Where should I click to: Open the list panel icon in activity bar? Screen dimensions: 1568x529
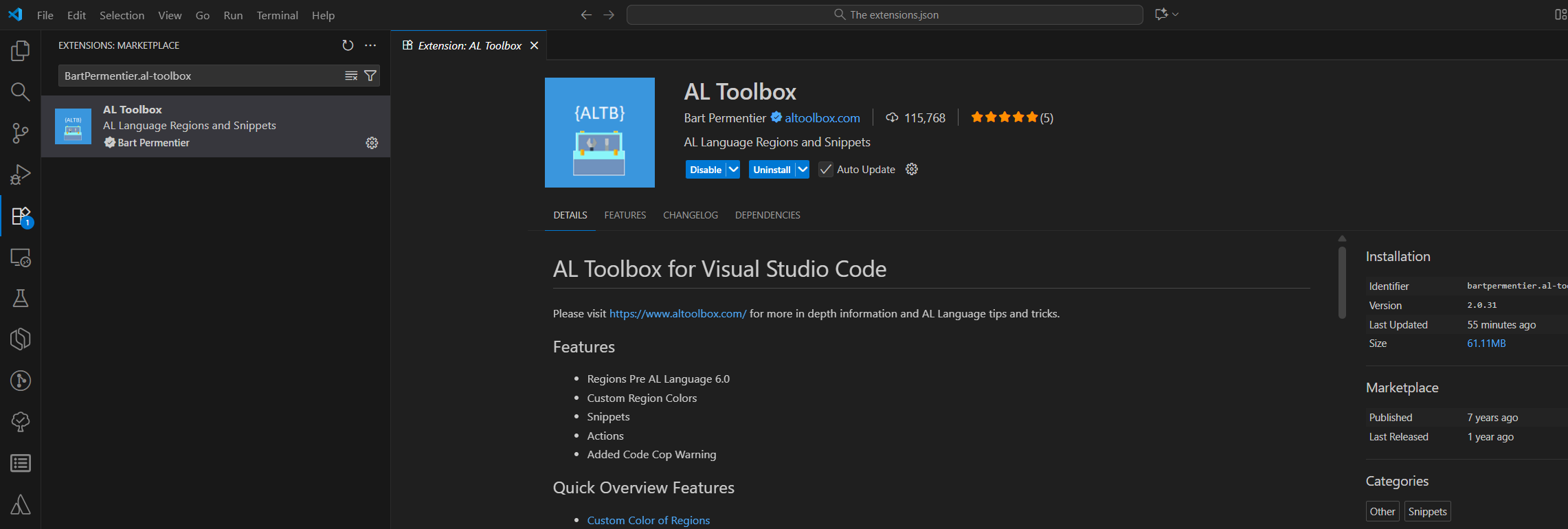point(21,464)
